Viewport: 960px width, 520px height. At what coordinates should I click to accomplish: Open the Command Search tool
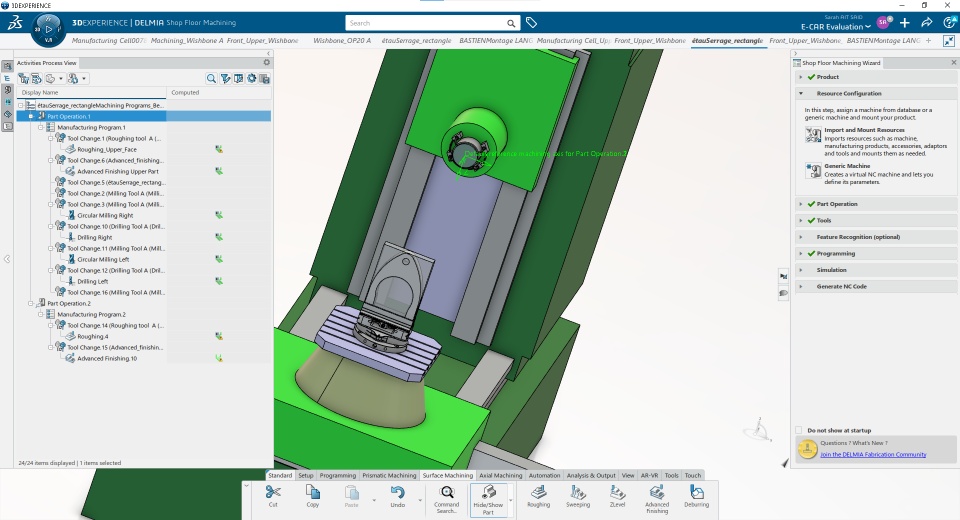pyautogui.click(x=447, y=499)
